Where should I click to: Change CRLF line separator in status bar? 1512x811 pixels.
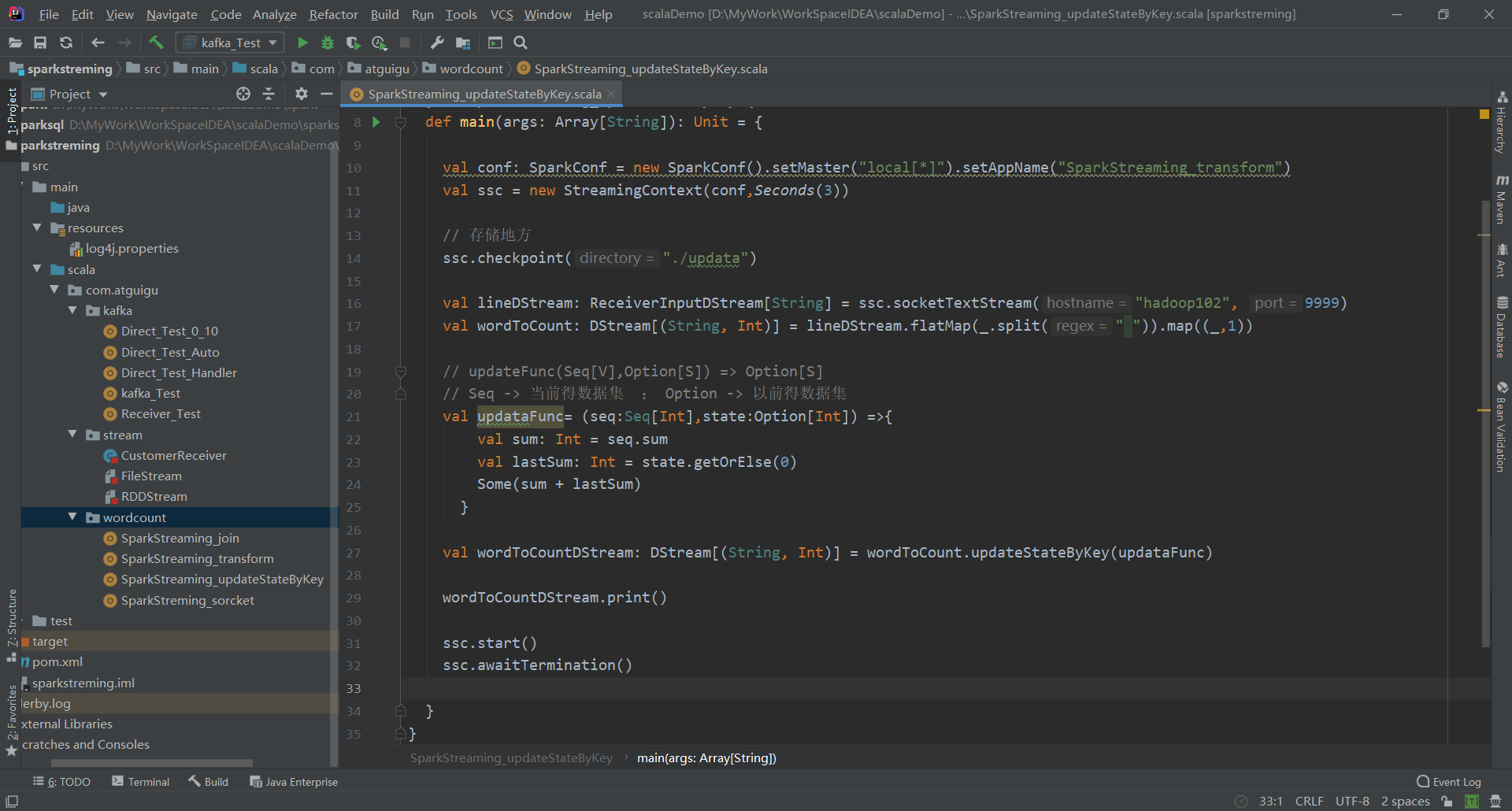(x=1309, y=801)
